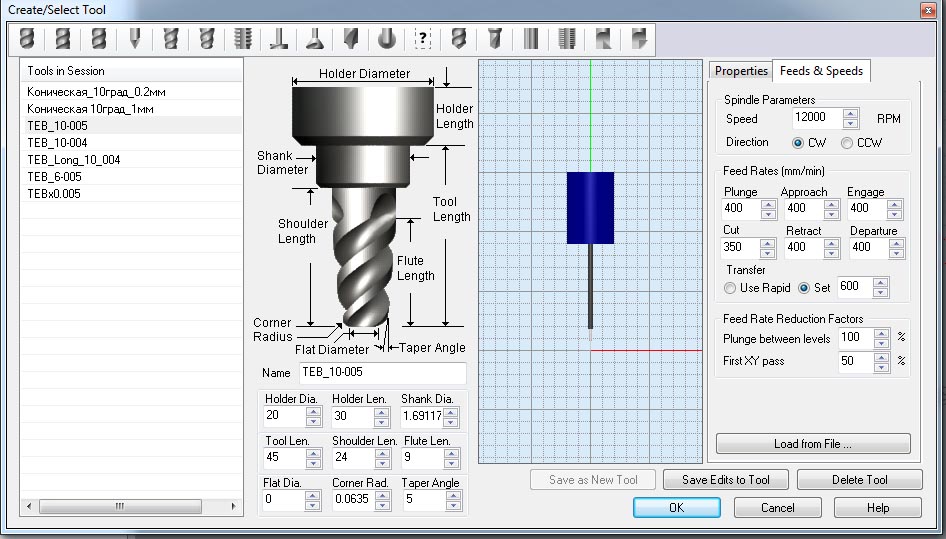
Task: Set spindle direction to CCW
Action: click(x=847, y=143)
